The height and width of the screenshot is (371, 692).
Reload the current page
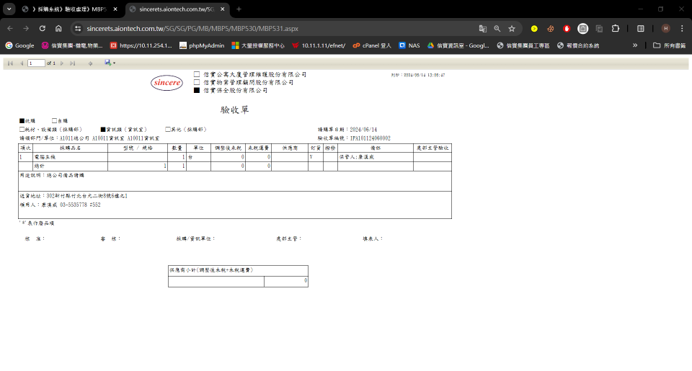(42, 28)
